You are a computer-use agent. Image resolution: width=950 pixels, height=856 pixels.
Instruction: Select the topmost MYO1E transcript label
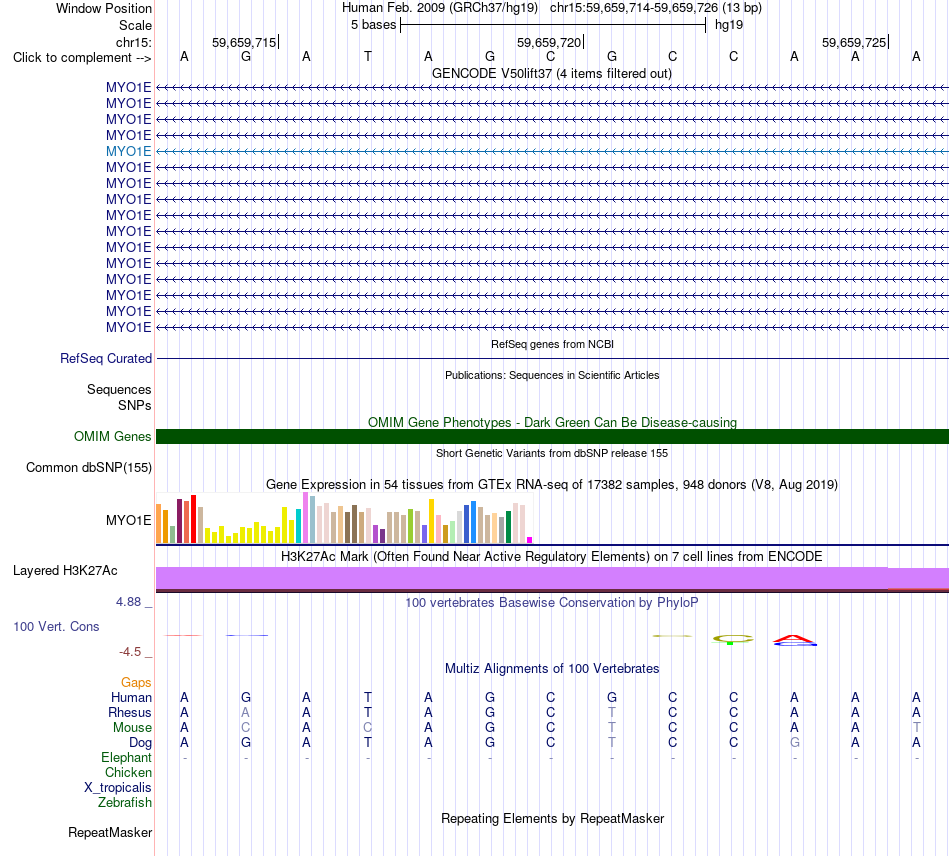(128, 87)
